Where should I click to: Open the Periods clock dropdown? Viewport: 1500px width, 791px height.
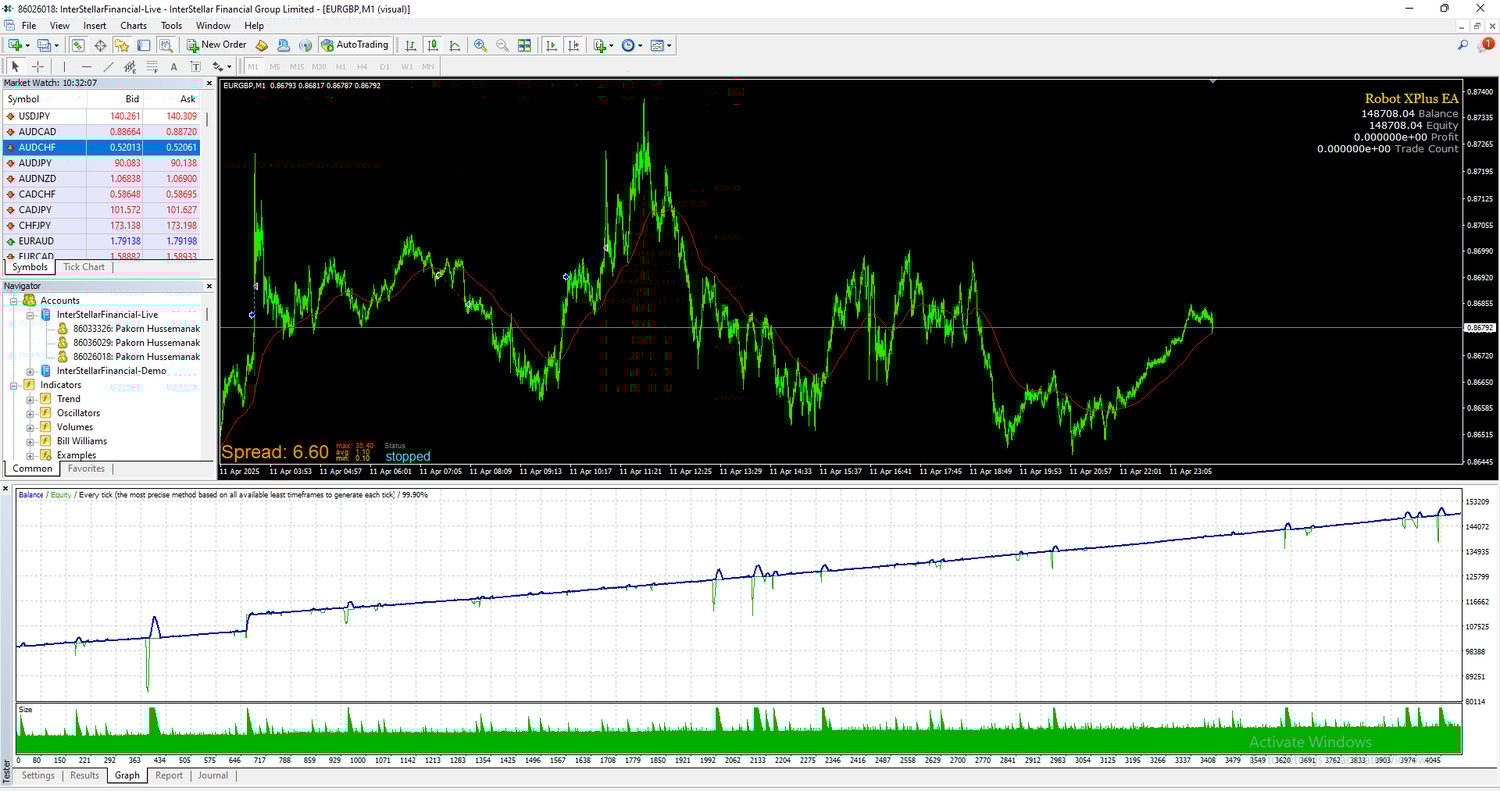[x=632, y=45]
